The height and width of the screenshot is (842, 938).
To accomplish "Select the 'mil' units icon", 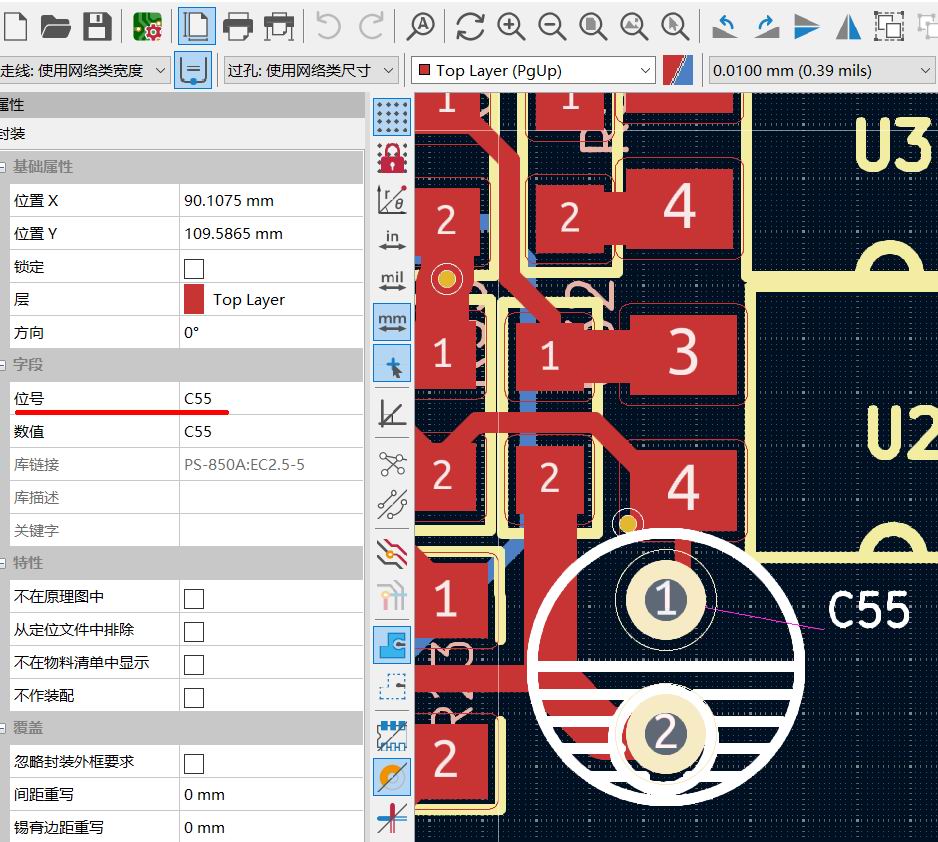I will pyautogui.click(x=392, y=280).
